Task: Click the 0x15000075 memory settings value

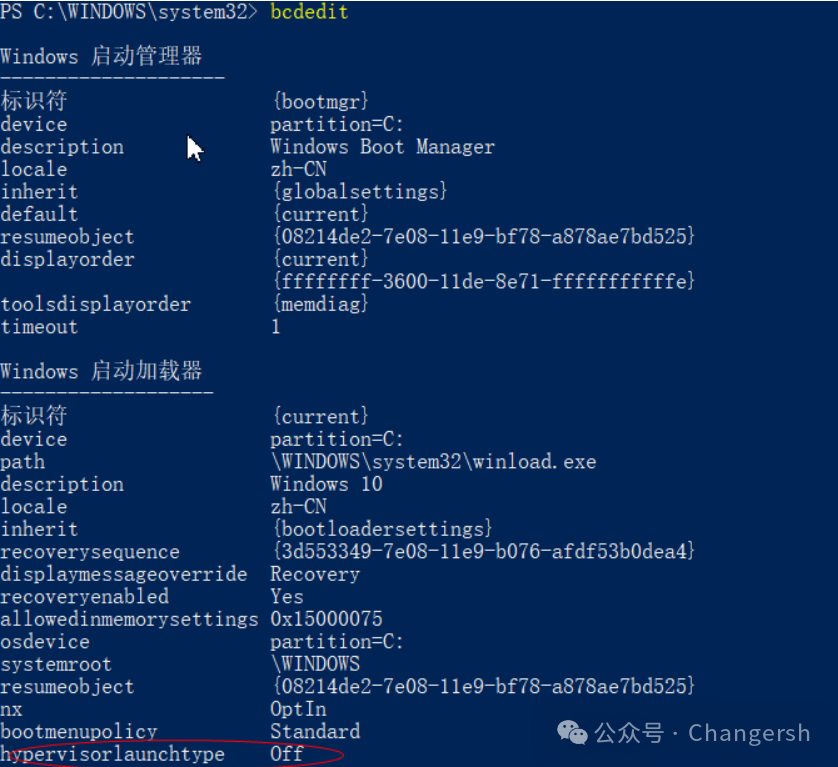Action: (x=326, y=619)
